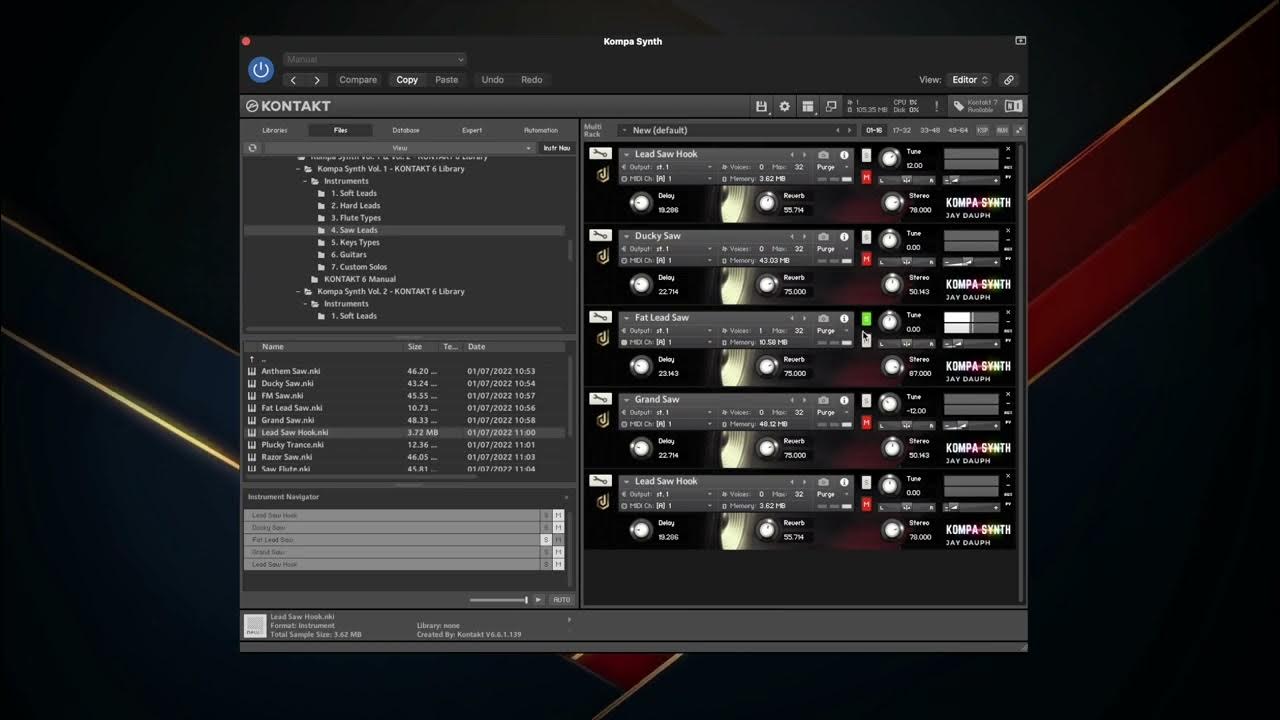Screen dimensions: 1280x720
Task: Toggle the blue plugin power button
Action: (x=261, y=70)
